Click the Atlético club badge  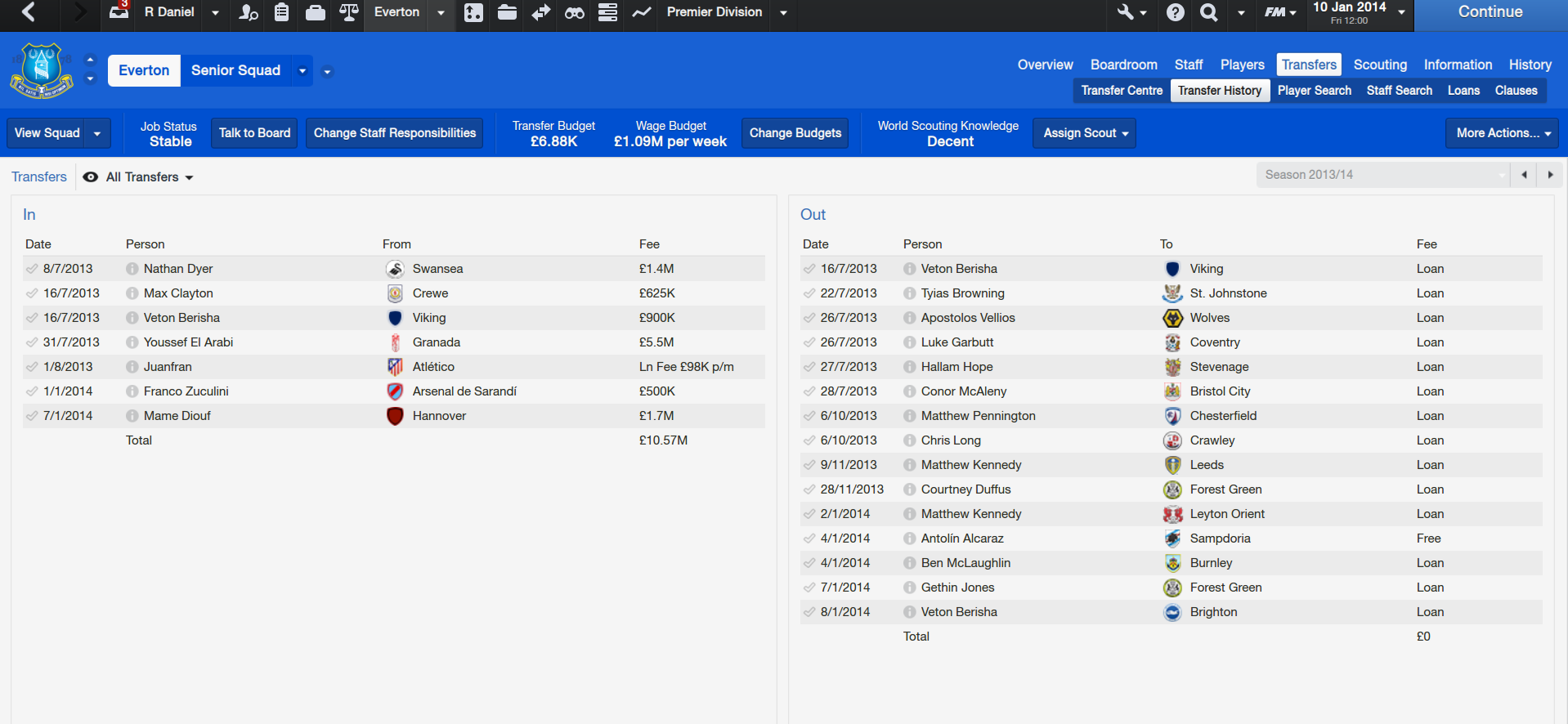395,367
